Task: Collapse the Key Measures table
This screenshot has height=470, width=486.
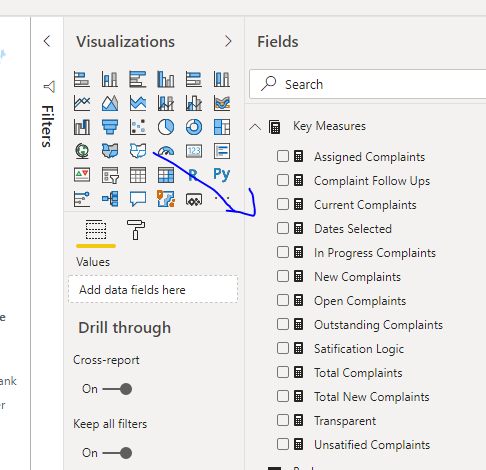Action: coord(255,127)
